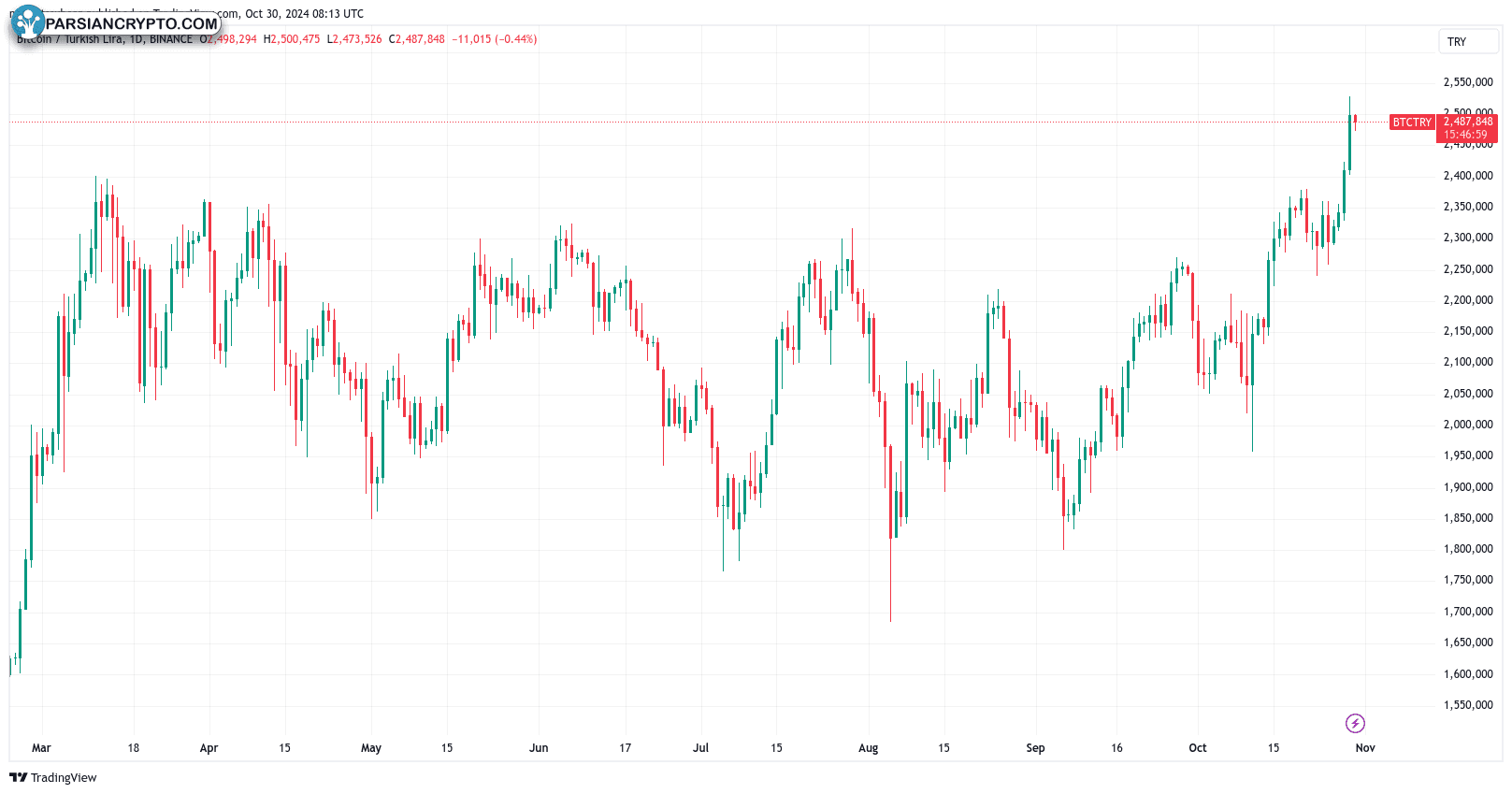Open the TradingView logo link
This screenshot has height=794, width=1512.
click(53, 777)
